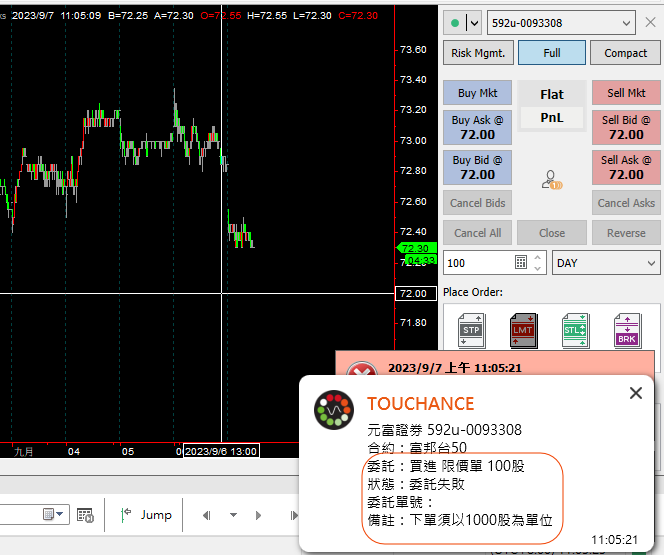Click the Close position button

[552, 233]
